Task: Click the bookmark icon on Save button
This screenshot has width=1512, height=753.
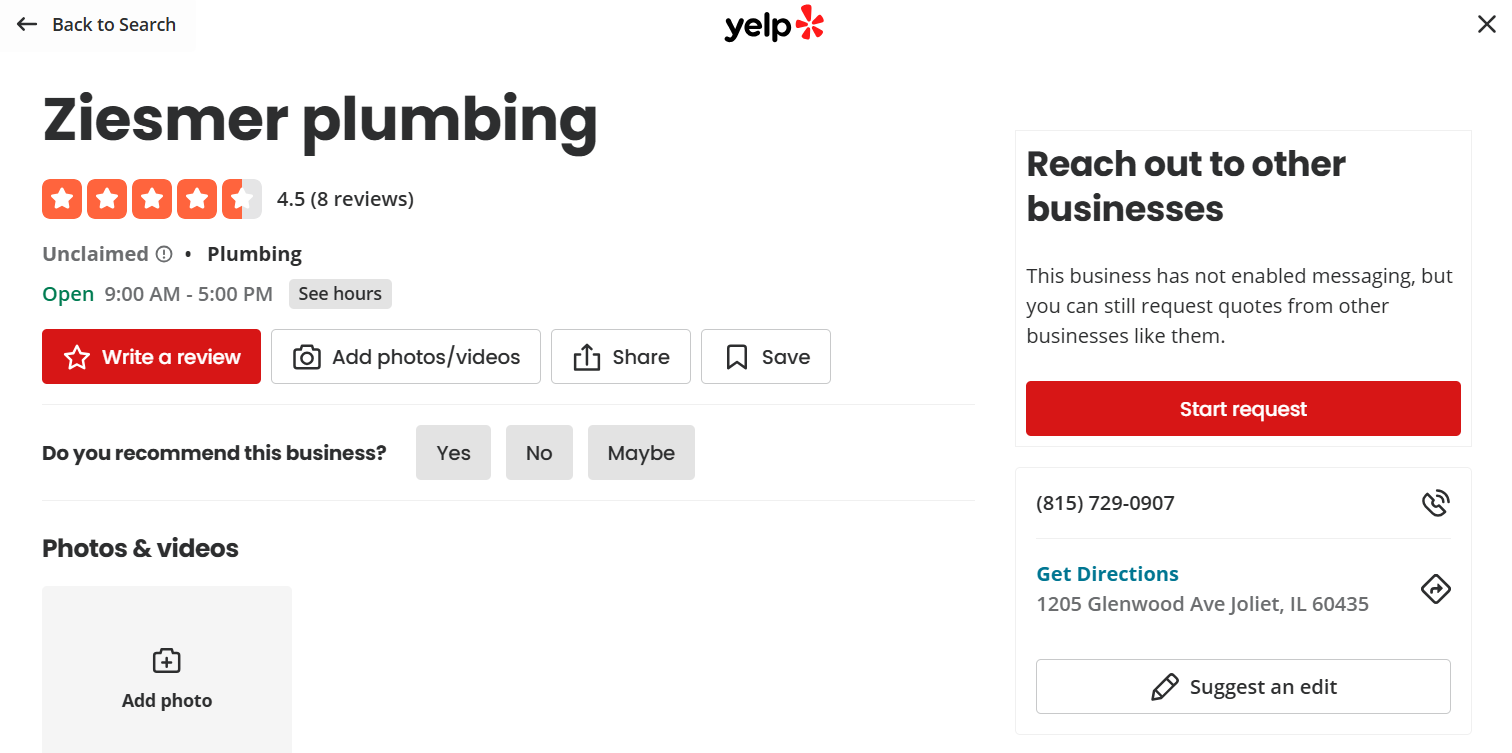Action: click(x=737, y=356)
